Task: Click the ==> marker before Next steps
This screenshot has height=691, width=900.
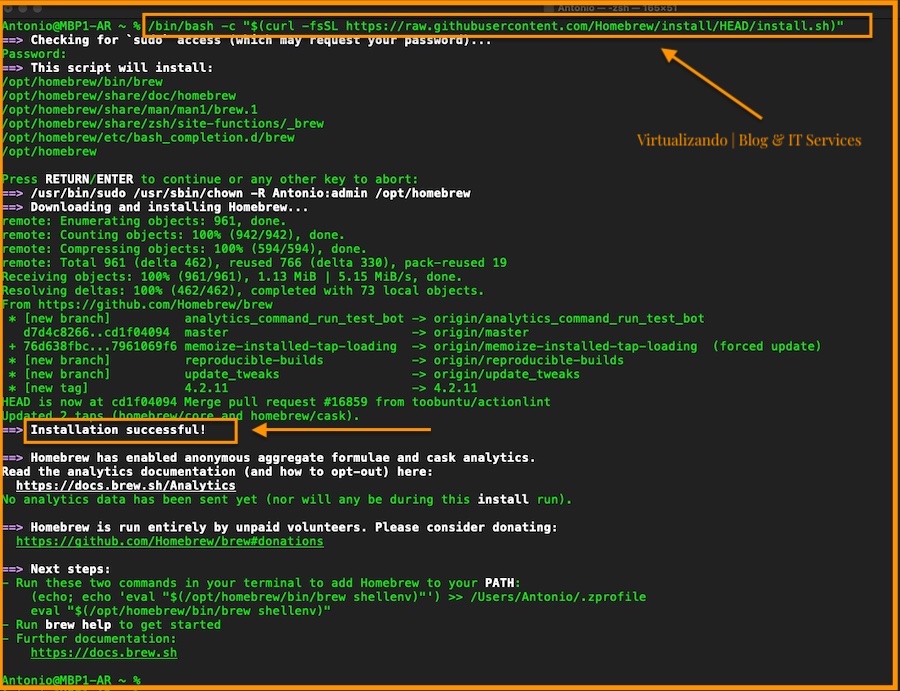Action: point(12,569)
